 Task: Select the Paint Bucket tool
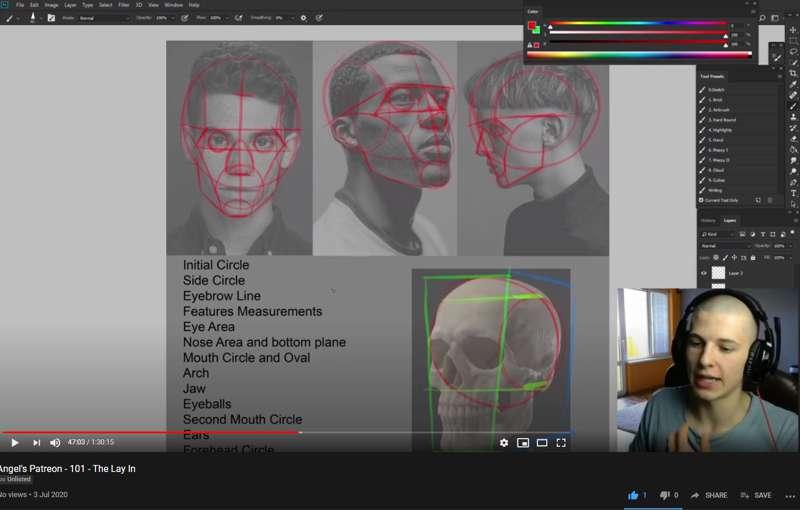tap(793, 150)
